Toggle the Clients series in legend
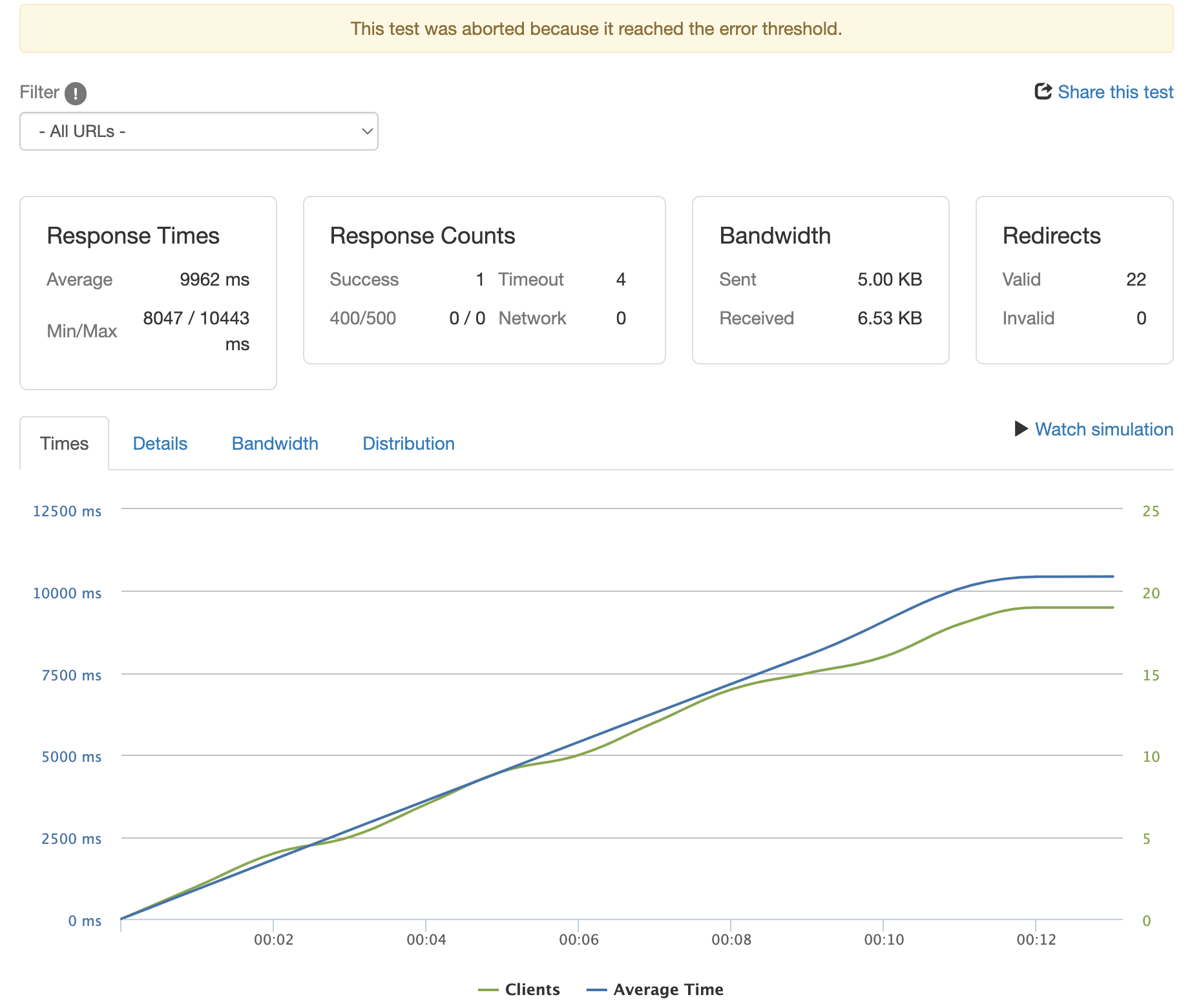Viewport: 1203px width, 1008px height. coord(532,990)
